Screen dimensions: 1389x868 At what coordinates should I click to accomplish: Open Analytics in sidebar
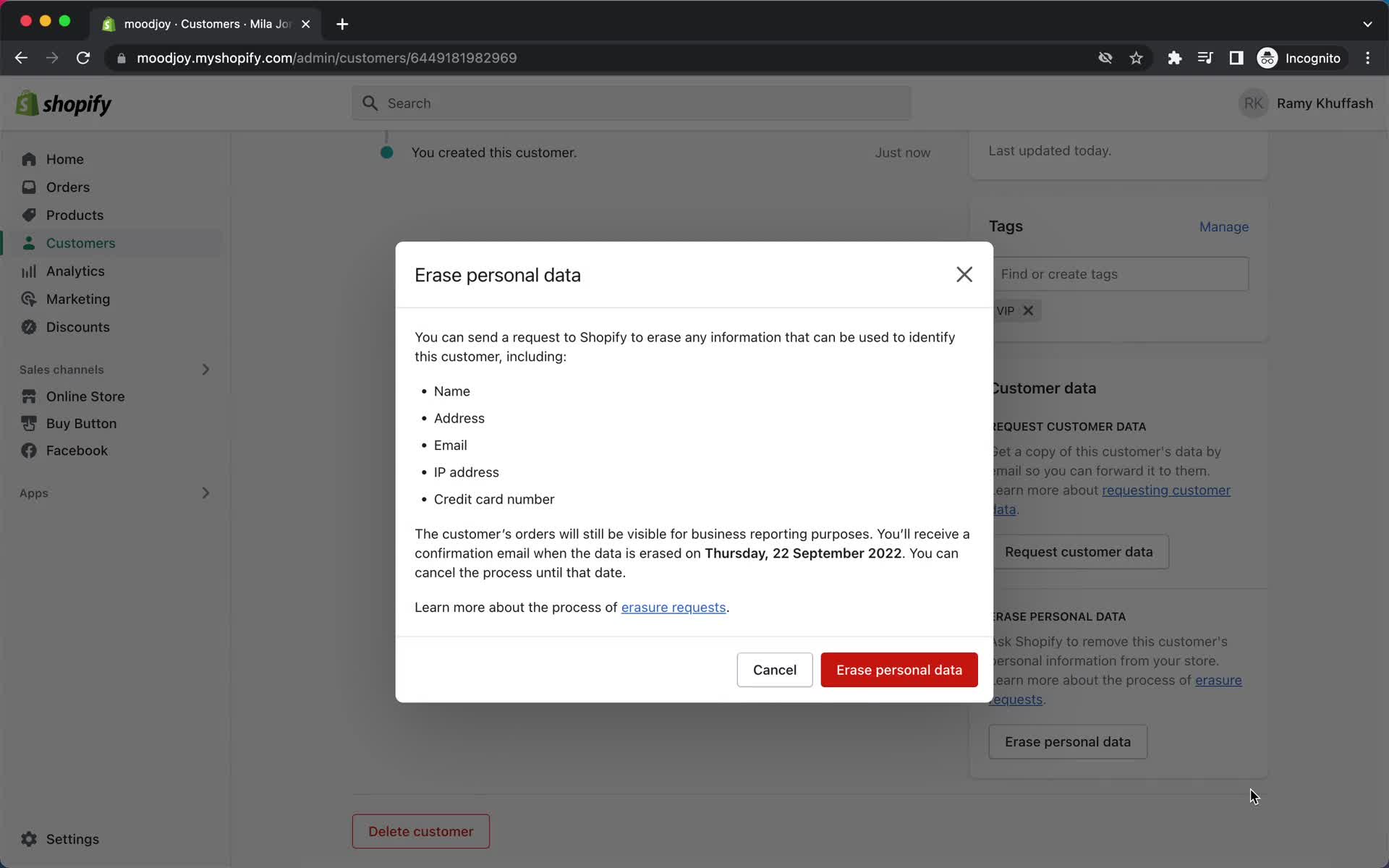point(75,271)
